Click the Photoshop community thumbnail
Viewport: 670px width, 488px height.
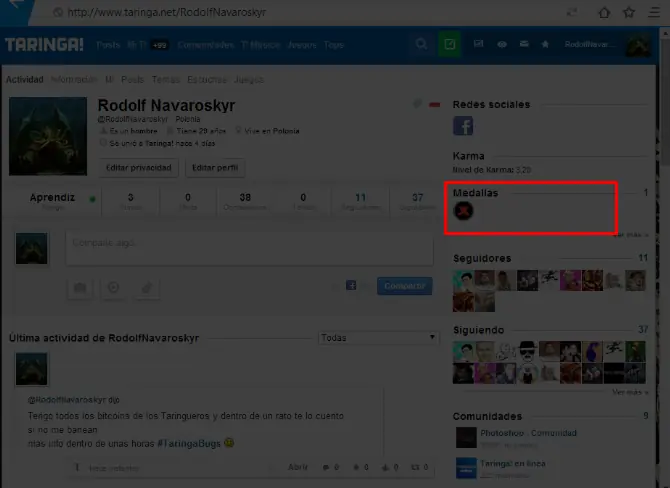[466, 437]
